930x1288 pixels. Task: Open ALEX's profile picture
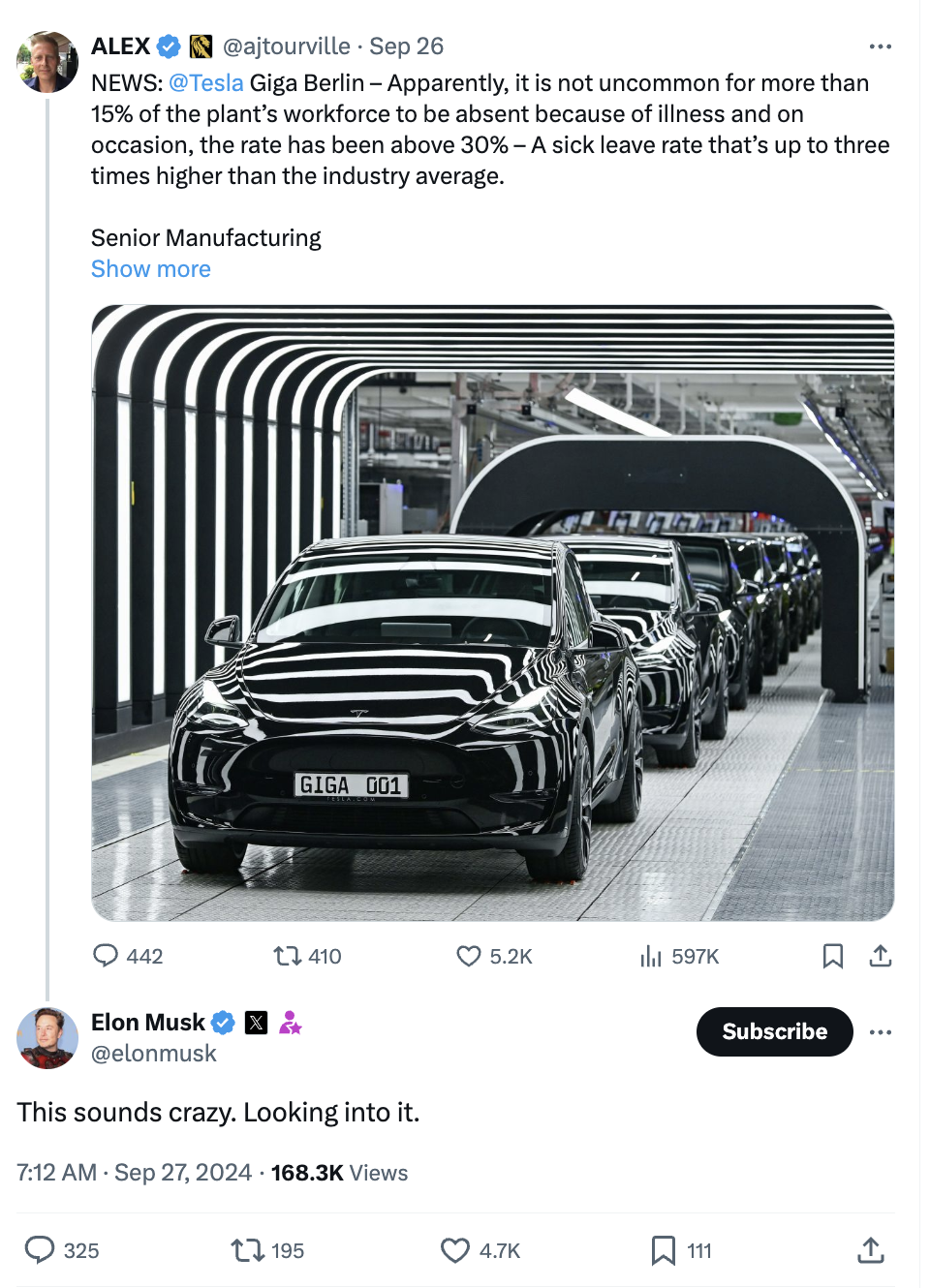point(46,61)
